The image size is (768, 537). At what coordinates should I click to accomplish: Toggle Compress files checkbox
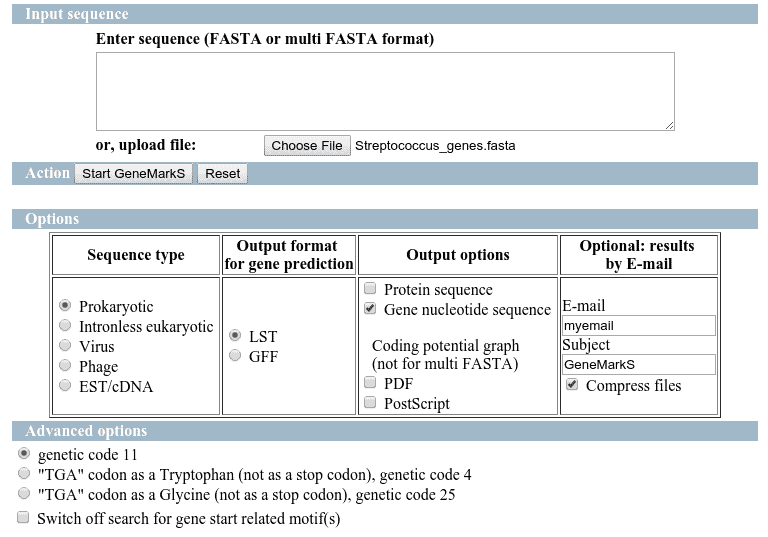click(x=572, y=385)
